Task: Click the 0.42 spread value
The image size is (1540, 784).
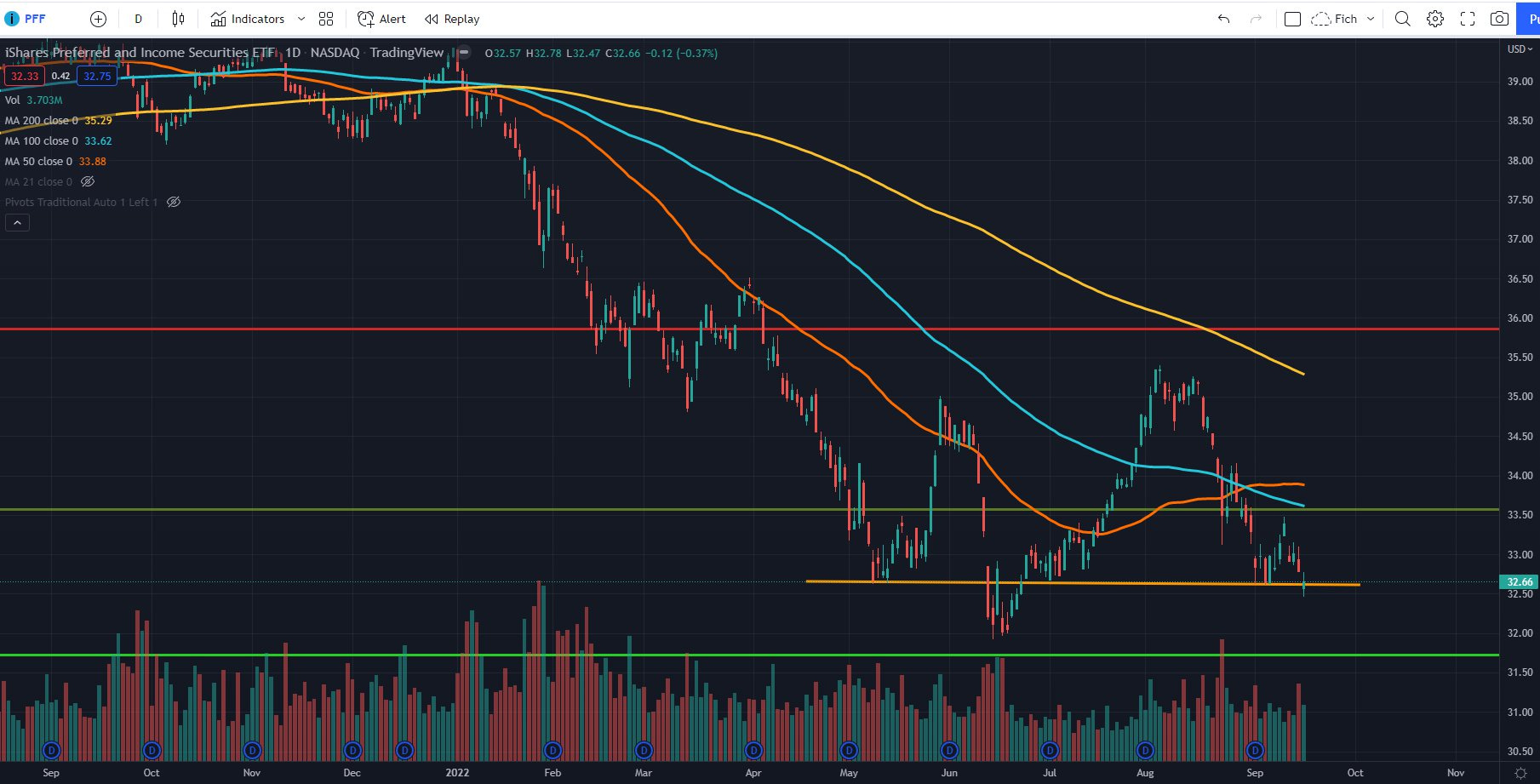Action: (x=60, y=76)
